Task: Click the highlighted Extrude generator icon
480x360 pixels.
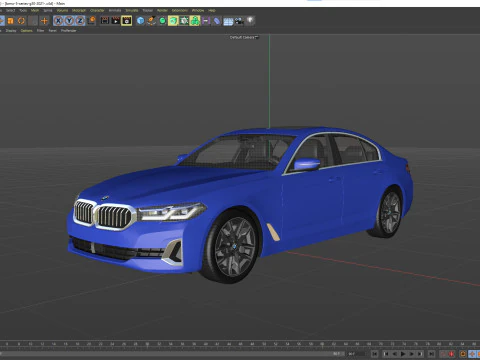Action: click(173, 21)
